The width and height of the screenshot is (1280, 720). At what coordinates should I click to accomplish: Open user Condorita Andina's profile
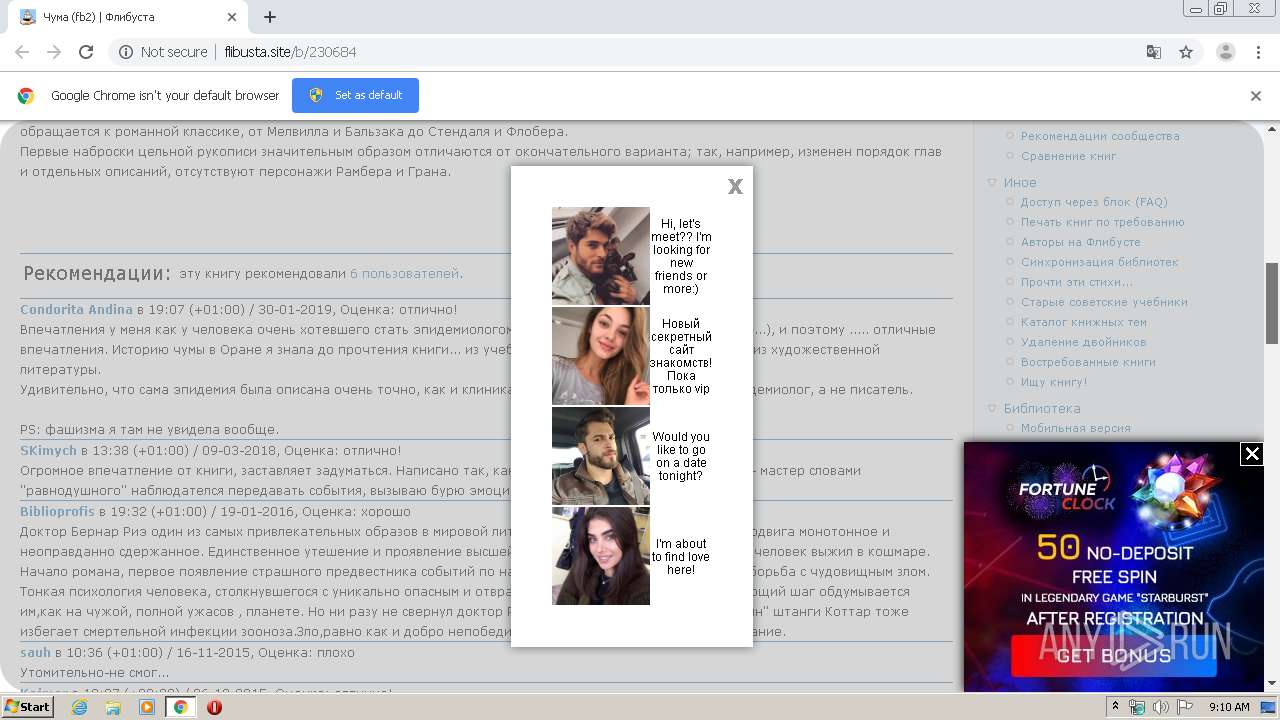[x=76, y=310]
